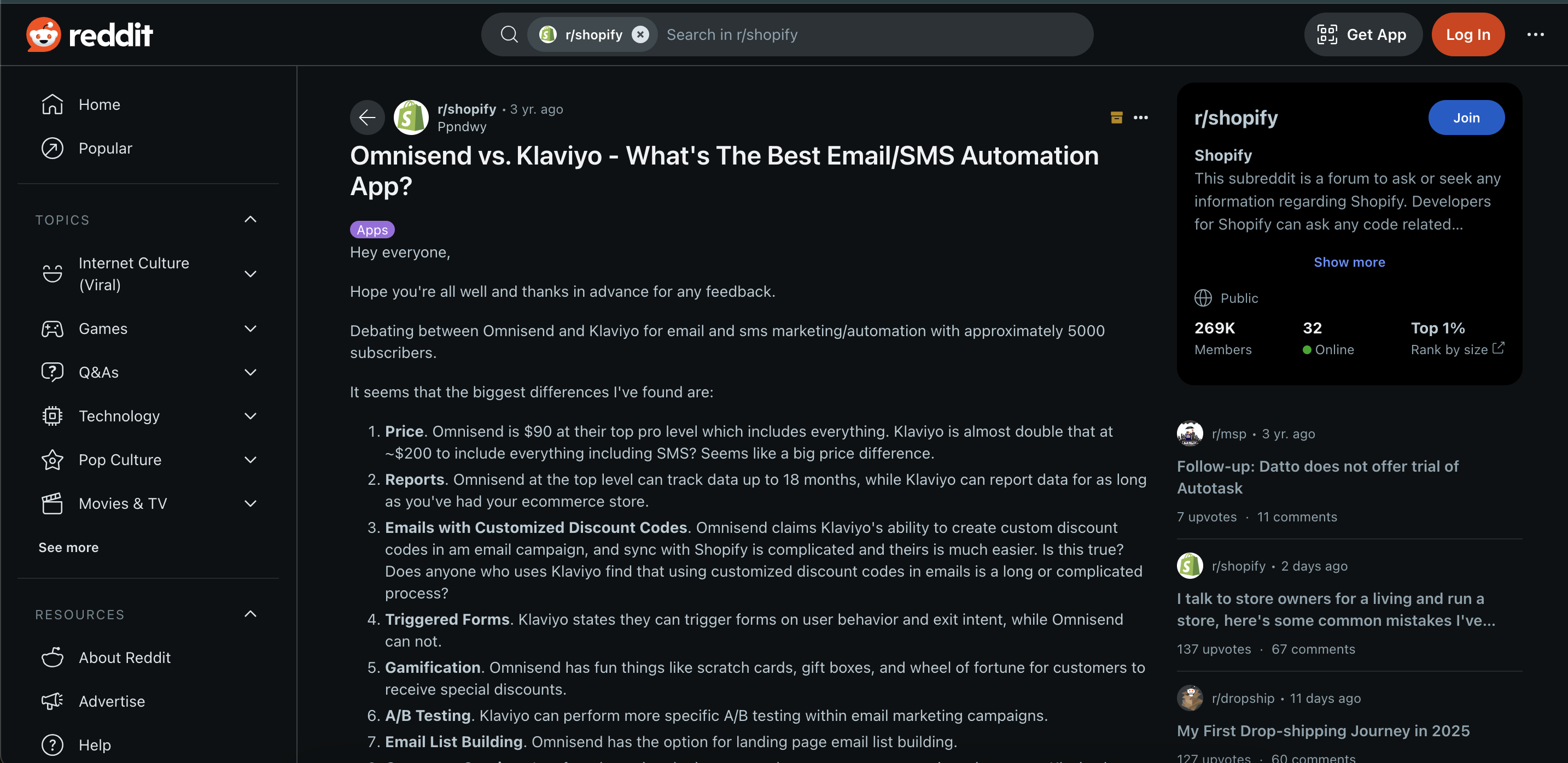The width and height of the screenshot is (1568, 763).
Task: Click the 269K Members stat
Action: 1223,338
